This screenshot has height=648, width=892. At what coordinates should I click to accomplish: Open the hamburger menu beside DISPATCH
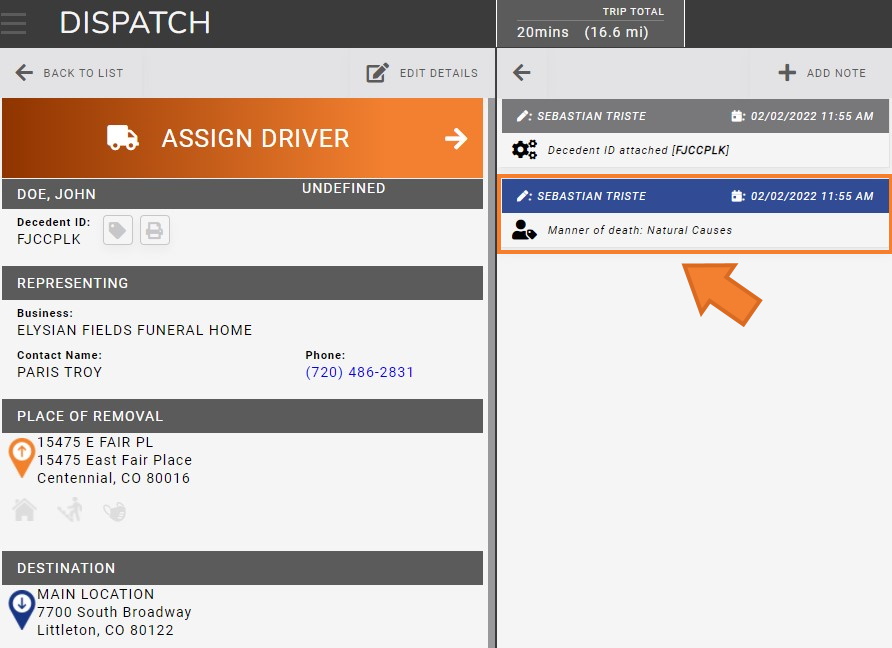coord(14,23)
